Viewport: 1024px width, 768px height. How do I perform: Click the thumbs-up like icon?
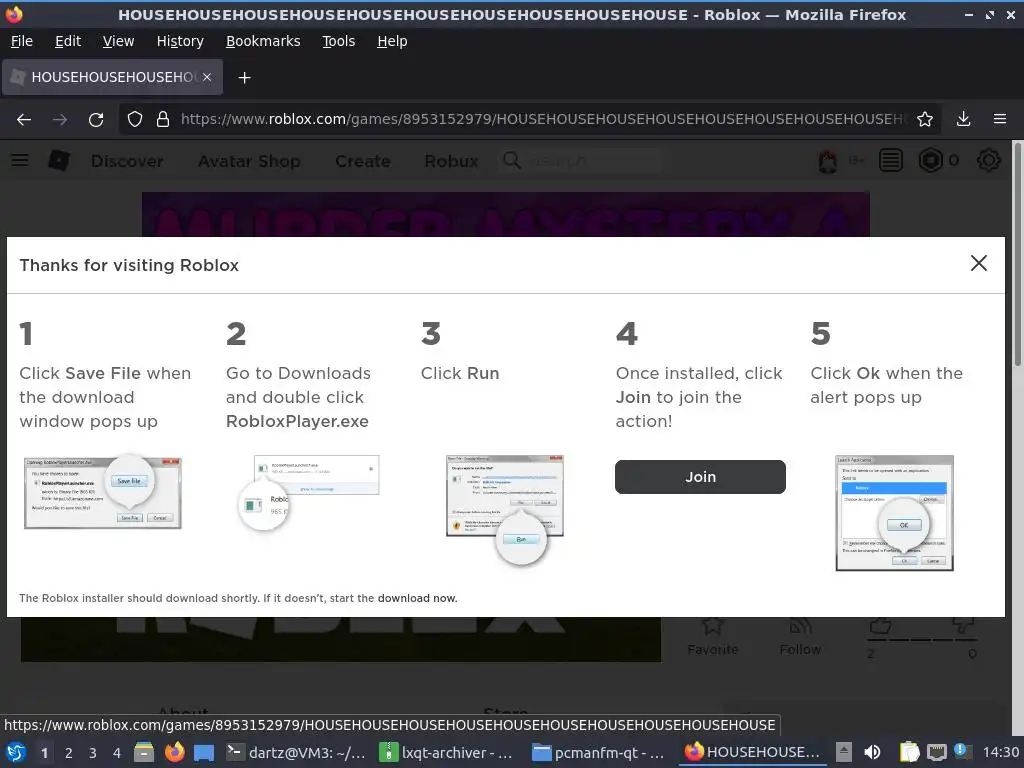[880, 626]
